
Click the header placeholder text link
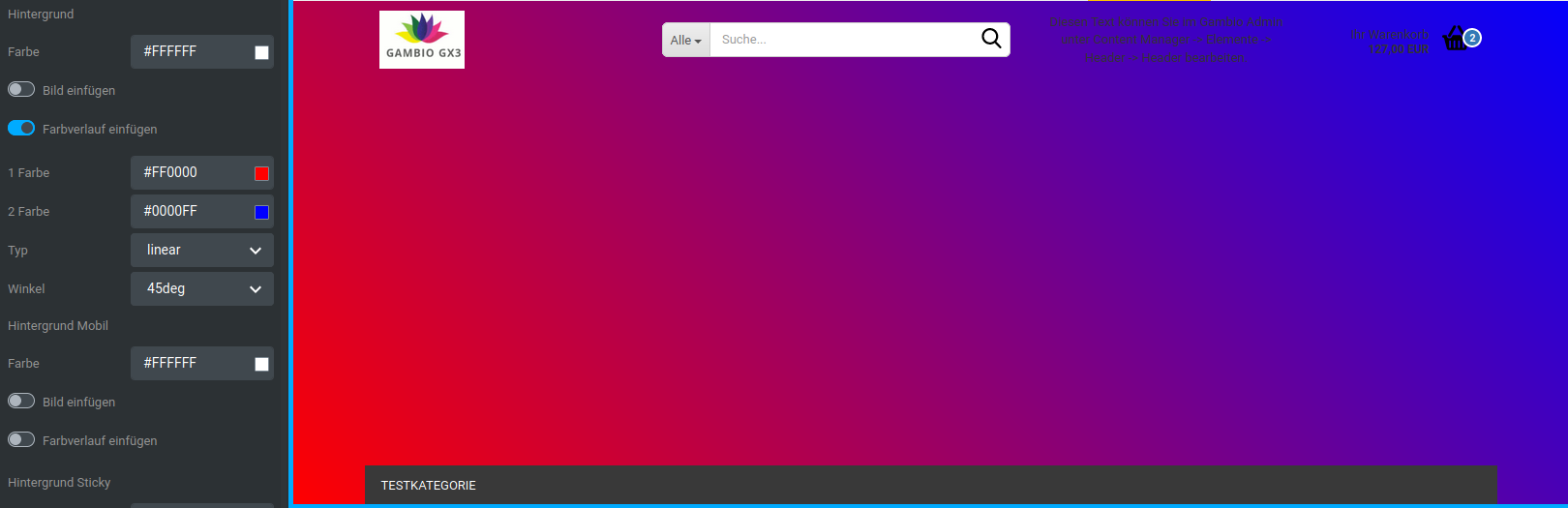(x=1165, y=40)
